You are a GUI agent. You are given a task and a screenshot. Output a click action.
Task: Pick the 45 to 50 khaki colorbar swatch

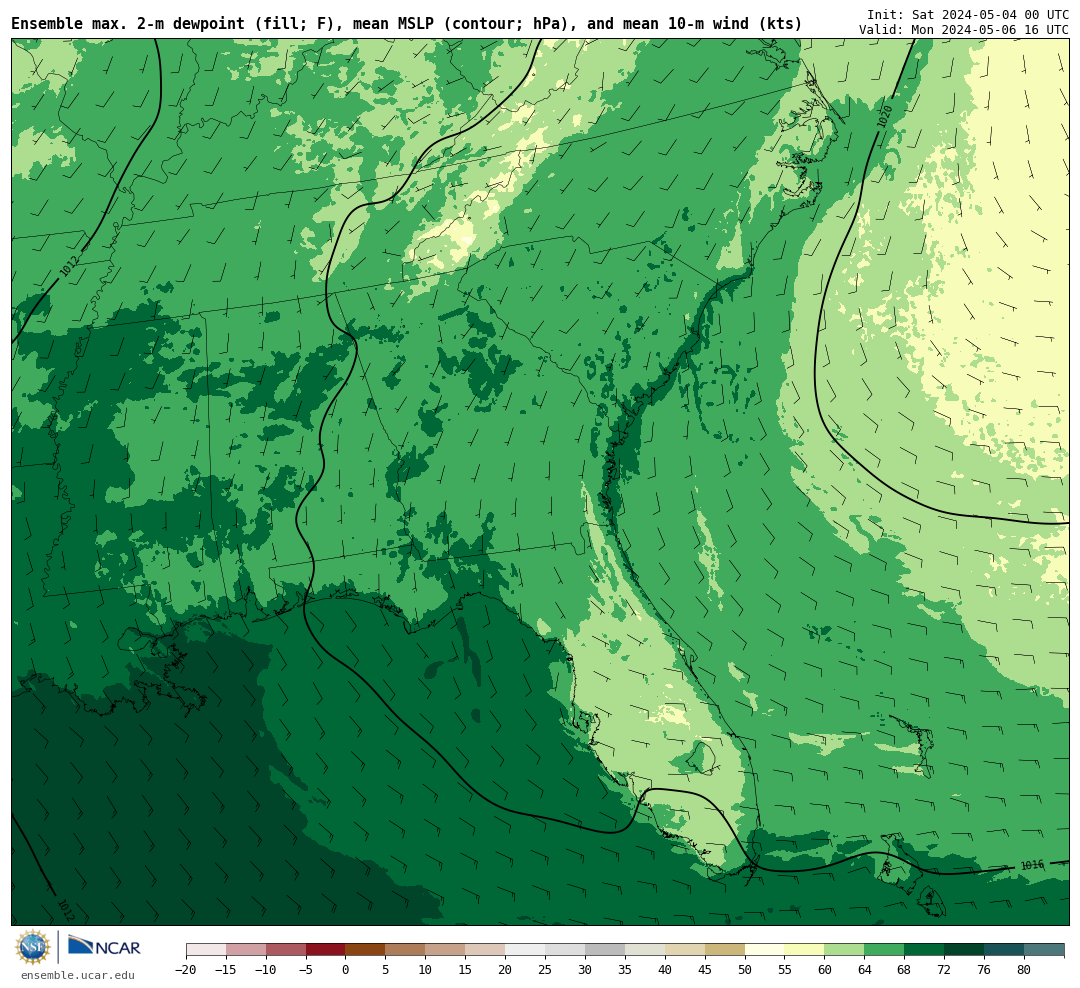coord(725,950)
